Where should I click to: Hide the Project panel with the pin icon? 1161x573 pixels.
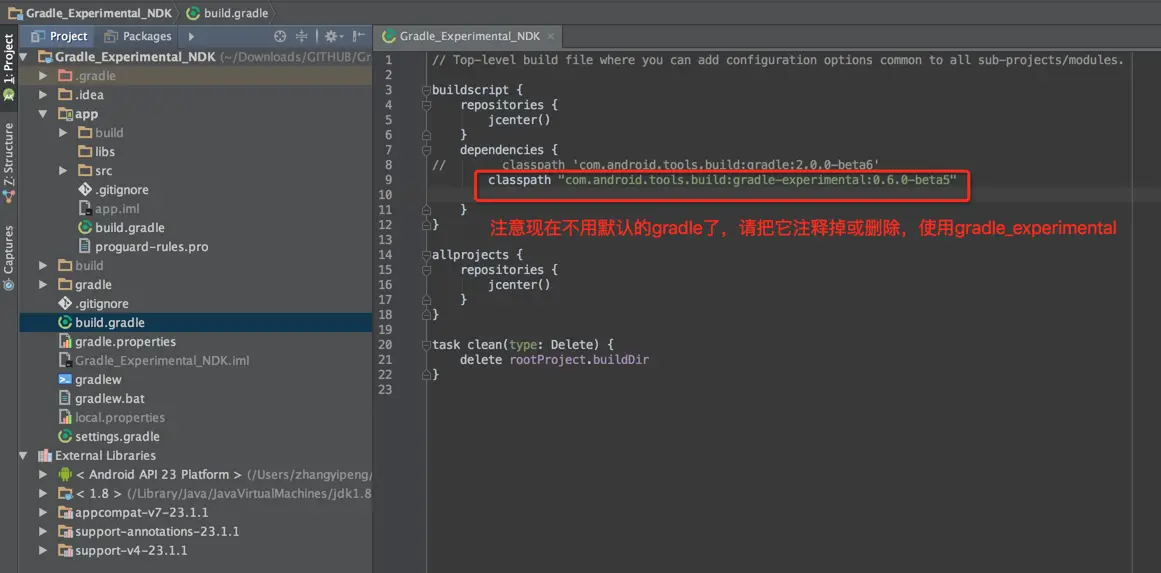pyautogui.click(x=358, y=36)
